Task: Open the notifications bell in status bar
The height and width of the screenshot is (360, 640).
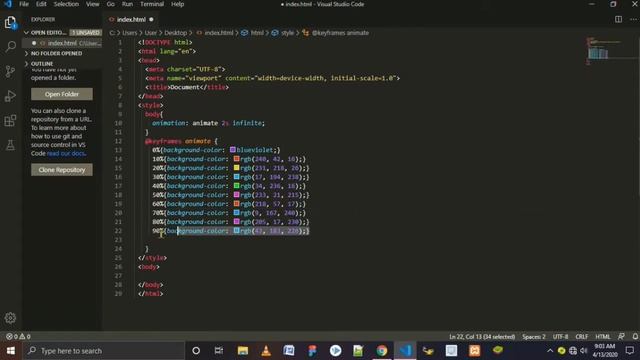Action: click(635, 336)
